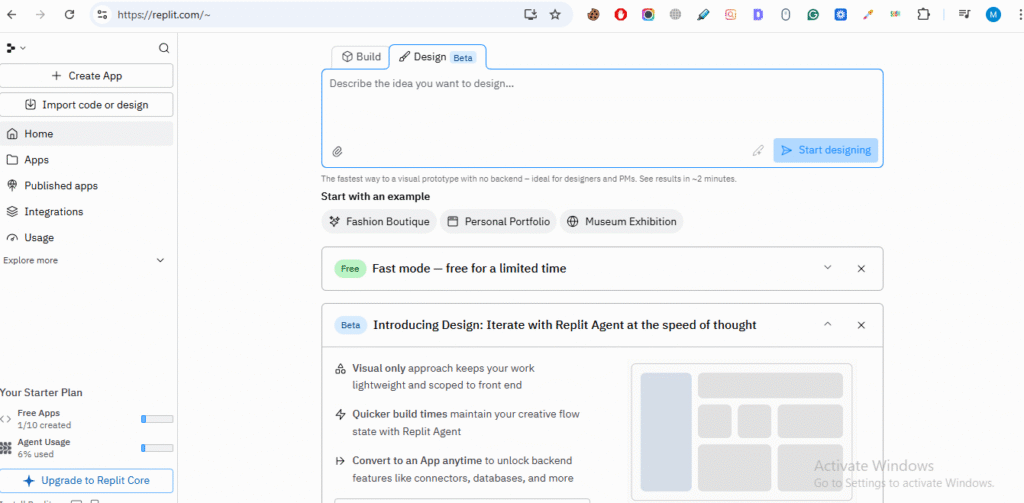Click the Upgrade to Replit Core button
The height and width of the screenshot is (503, 1024).
pyautogui.click(x=86, y=480)
